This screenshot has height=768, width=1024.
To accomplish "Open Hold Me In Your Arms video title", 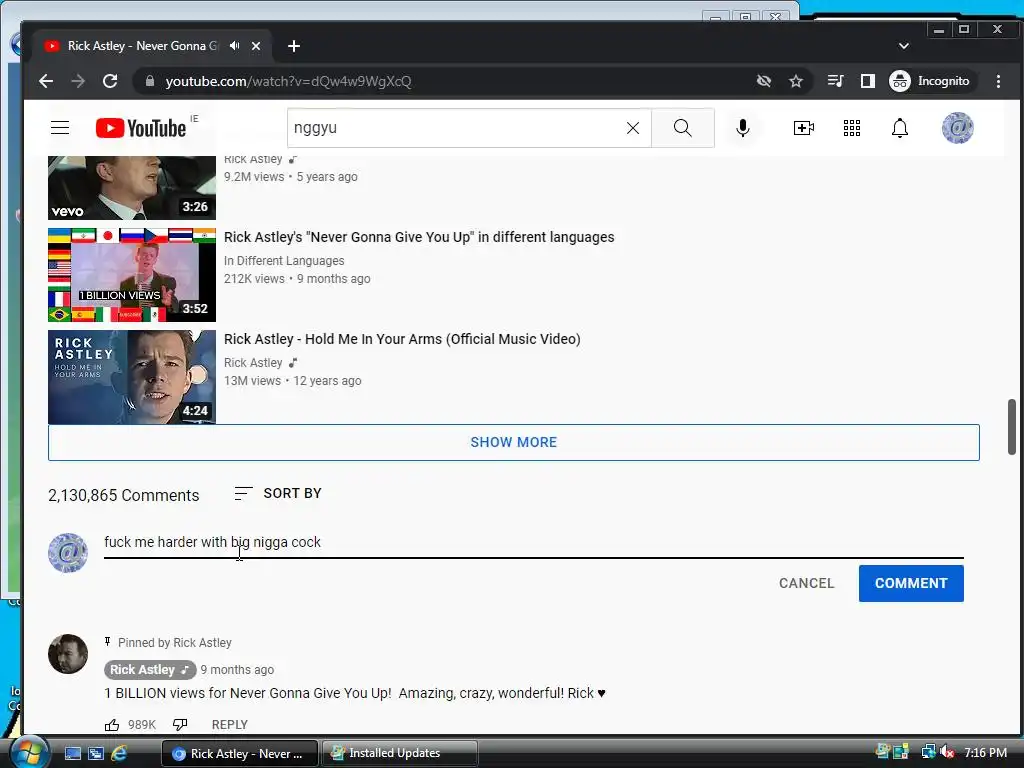I will (x=402, y=339).
